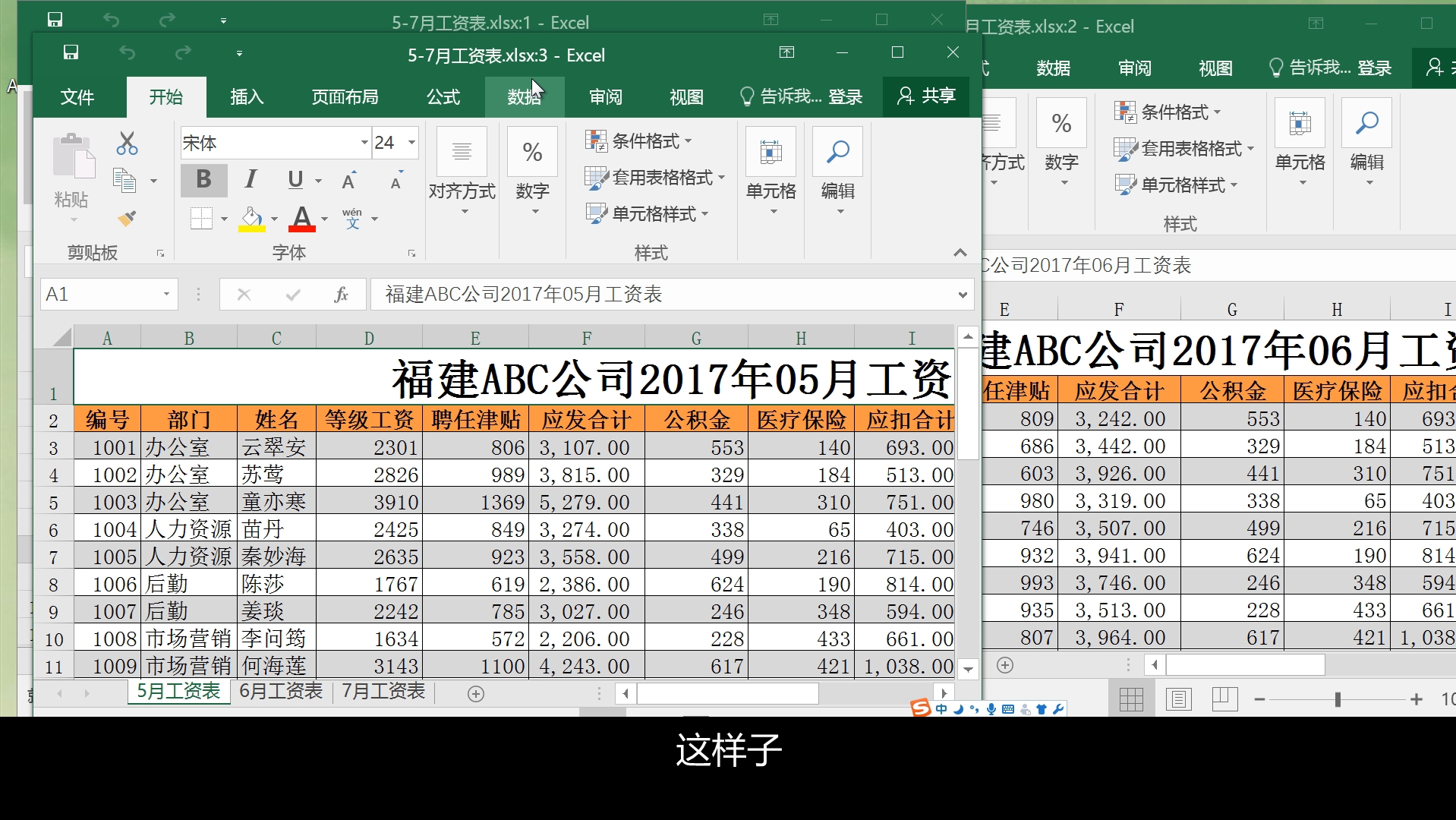Click the Zoom slider in right window
Screen dimensions: 1456x820
[x=1338, y=699]
